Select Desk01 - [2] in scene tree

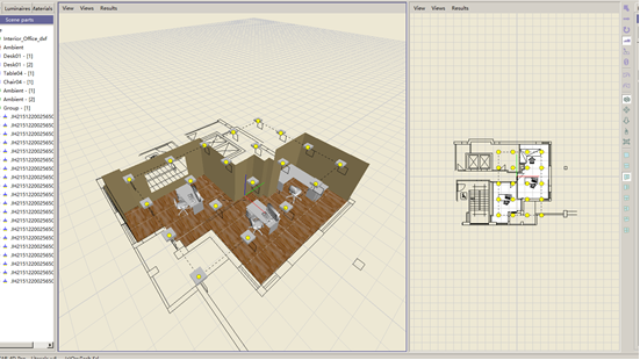click(x=18, y=64)
